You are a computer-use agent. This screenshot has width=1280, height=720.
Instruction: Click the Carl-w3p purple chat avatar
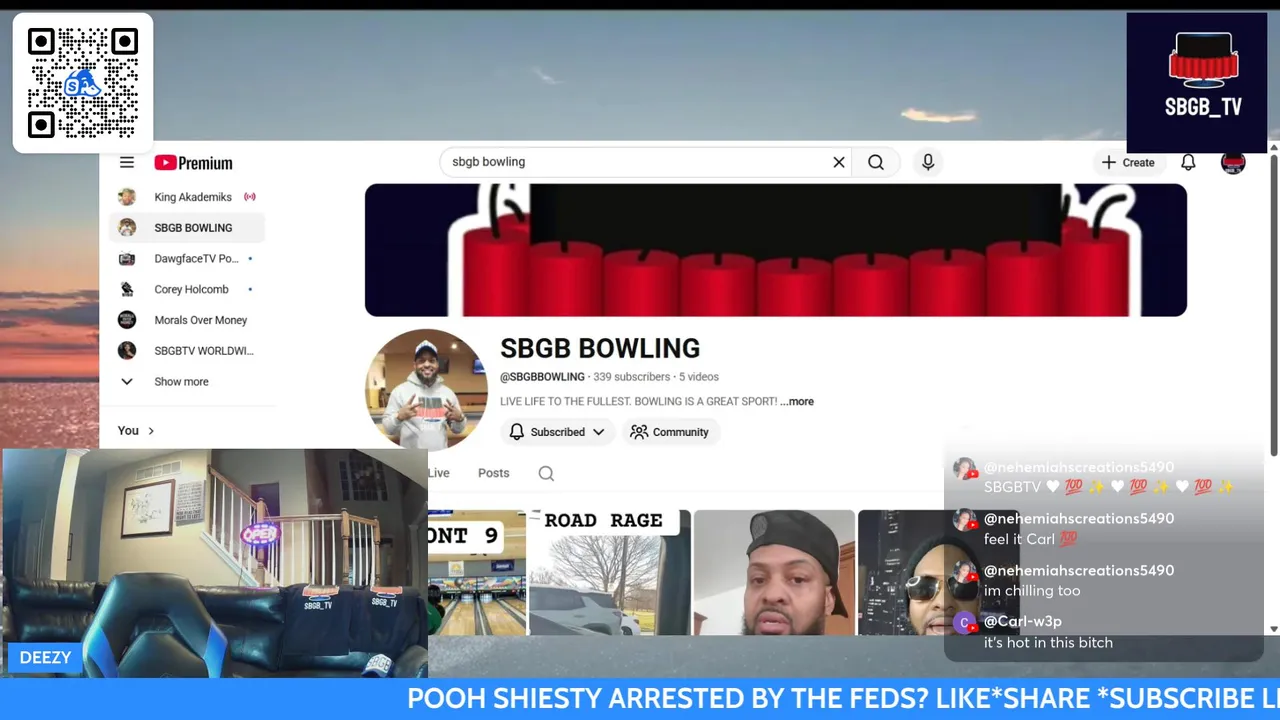pos(964,624)
